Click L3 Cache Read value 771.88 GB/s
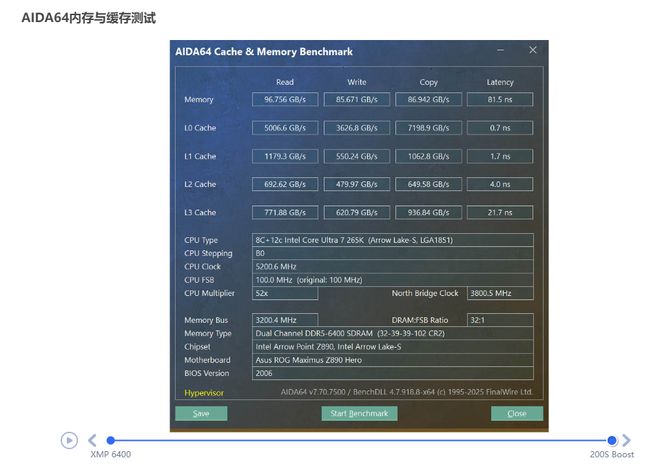Image resolution: width=660 pixels, height=467 pixels. [285, 212]
